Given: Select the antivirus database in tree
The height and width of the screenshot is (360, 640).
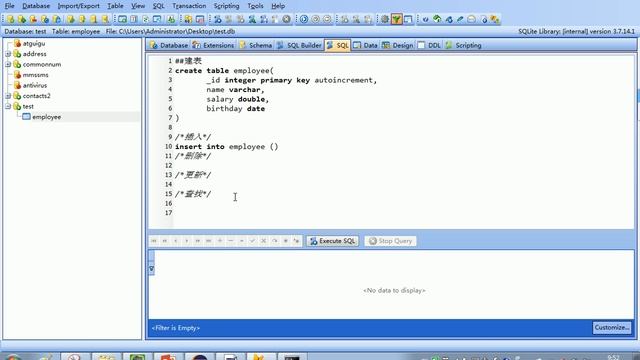Looking at the screenshot, I should [x=35, y=85].
